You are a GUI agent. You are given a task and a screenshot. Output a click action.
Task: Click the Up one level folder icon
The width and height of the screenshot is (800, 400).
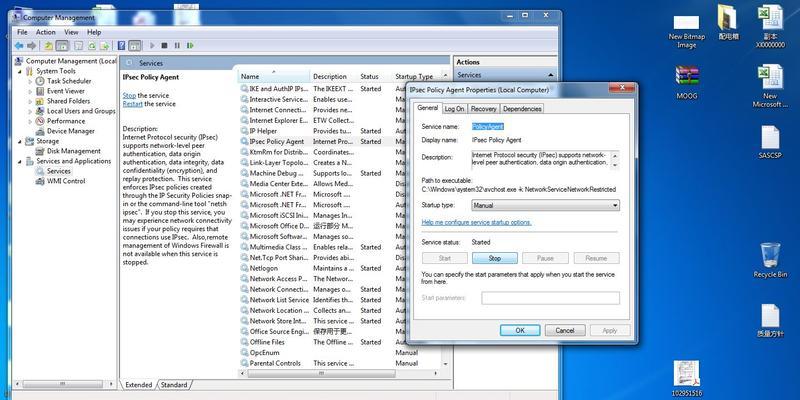click(x=48, y=46)
